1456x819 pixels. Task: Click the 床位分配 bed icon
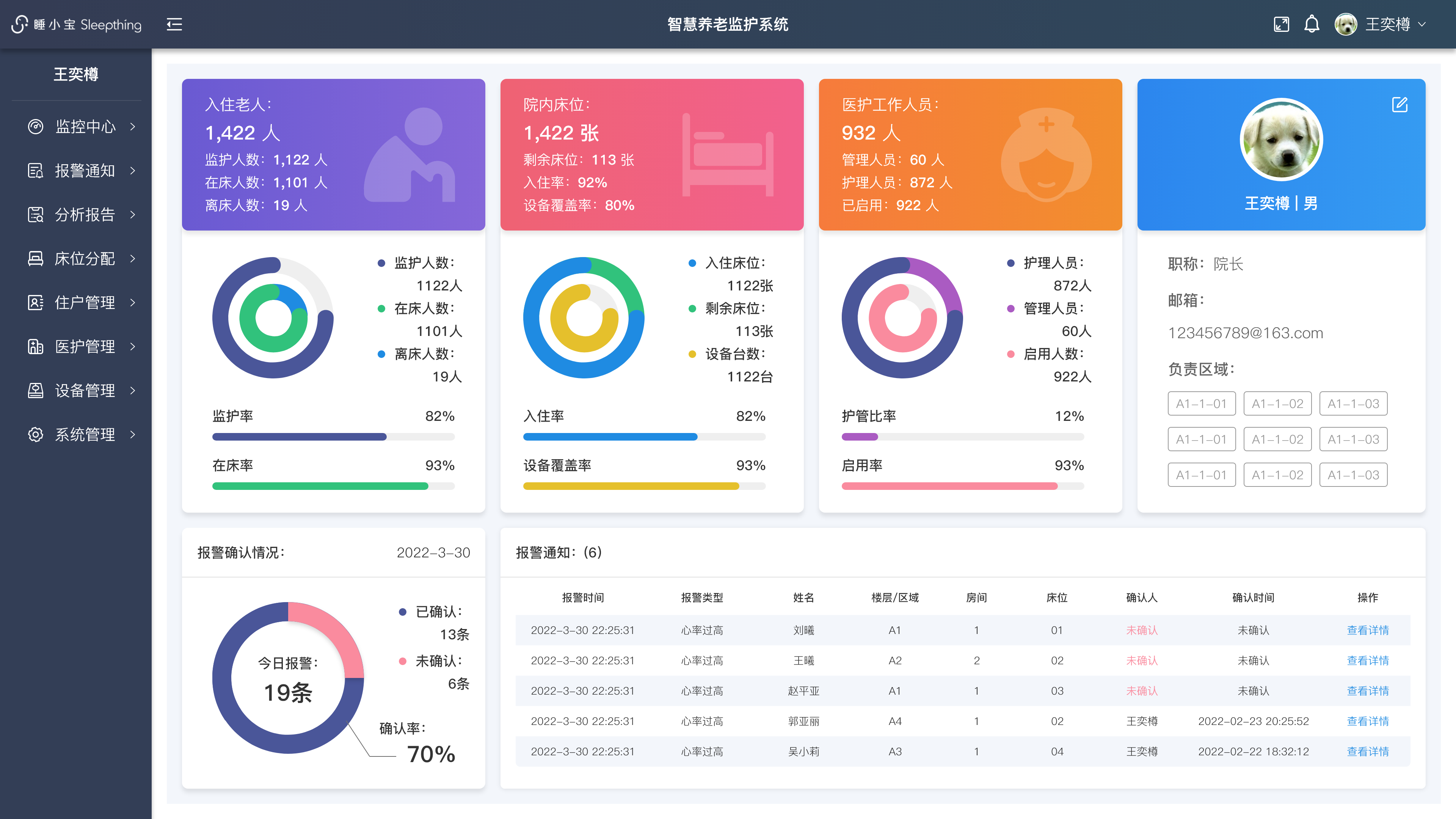[36, 258]
